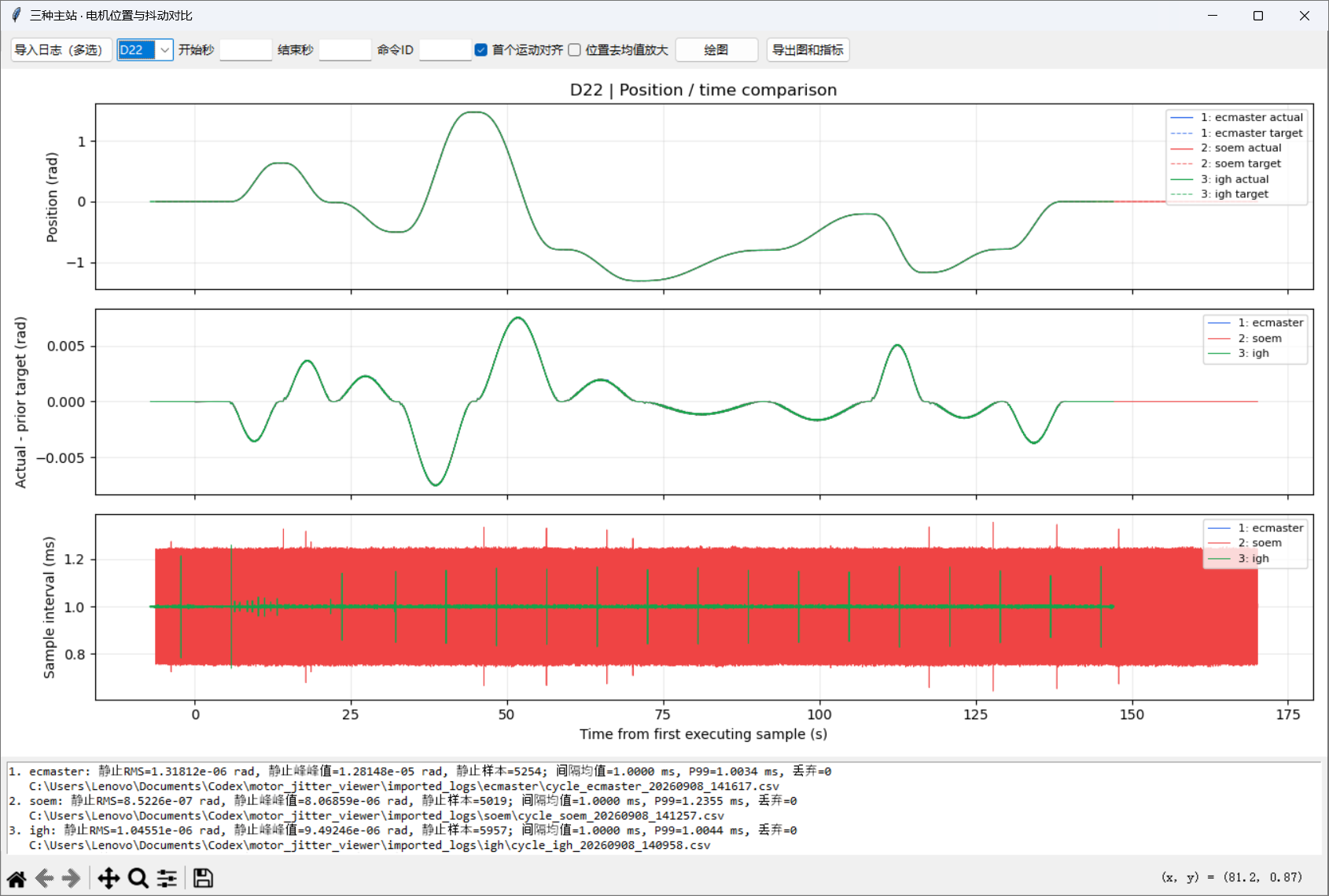Click the 'Sample interval (ms)' axis label
The width and height of the screenshot is (1329, 896).
tap(50, 608)
